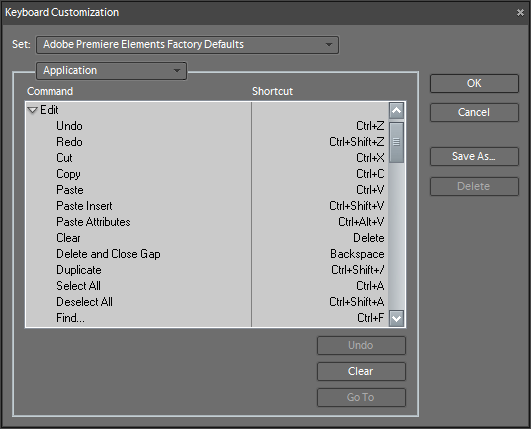Click the Shortcut column header

(x=272, y=91)
